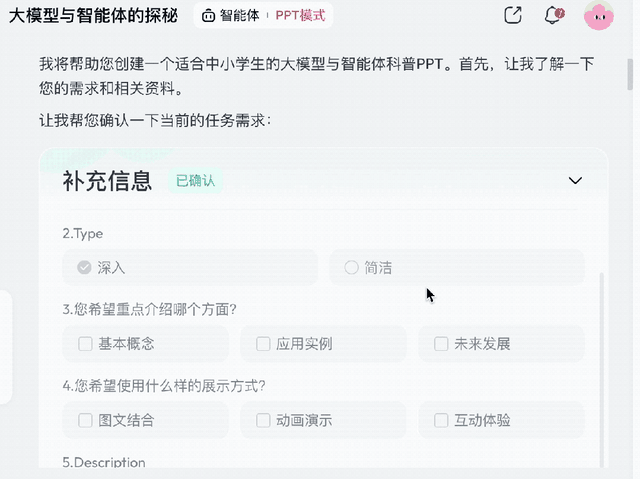
Task: Switch to 智能体 mode tab
Action: [x=239, y=16]
